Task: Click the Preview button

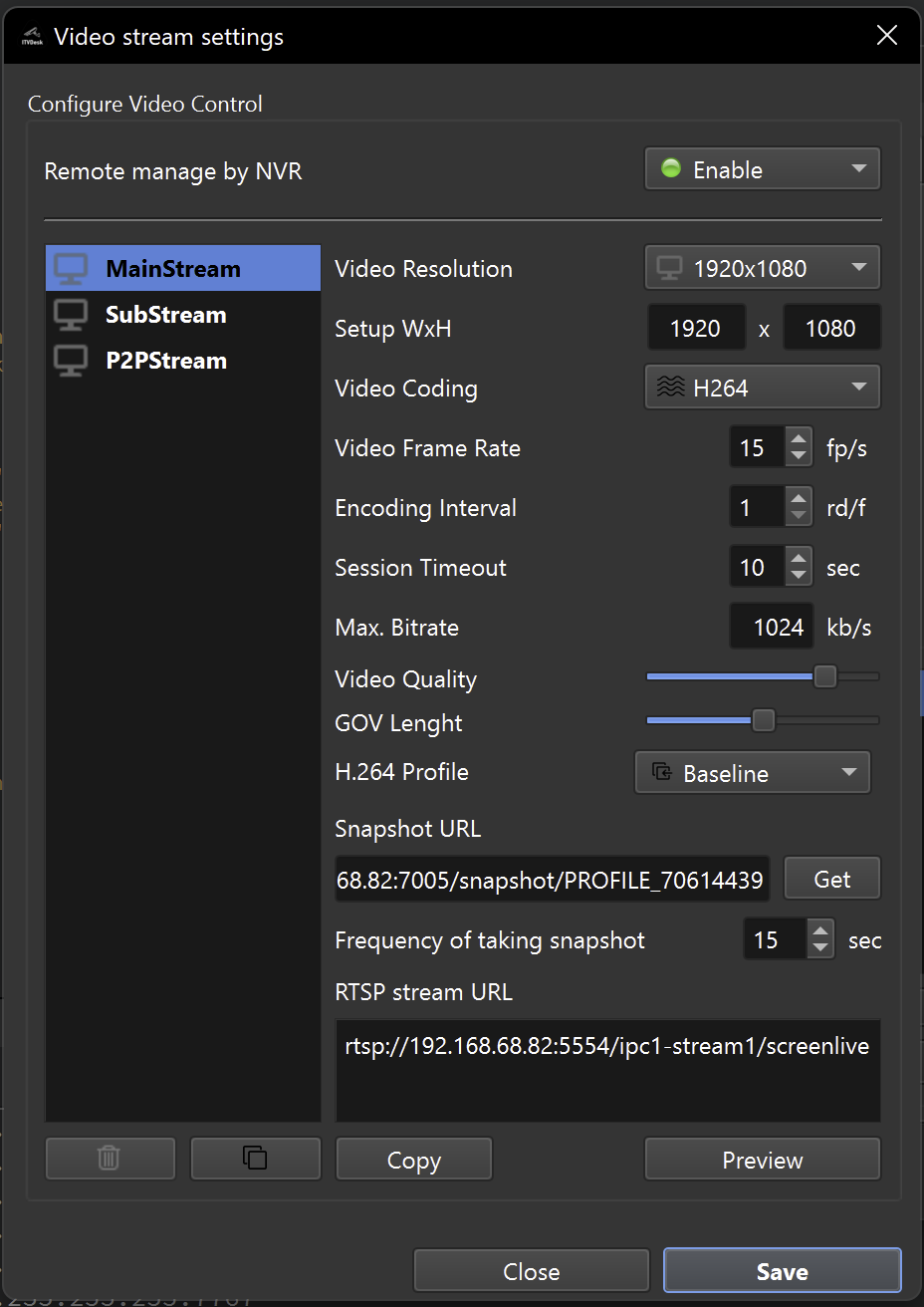Action: (x=763, y=1160)
